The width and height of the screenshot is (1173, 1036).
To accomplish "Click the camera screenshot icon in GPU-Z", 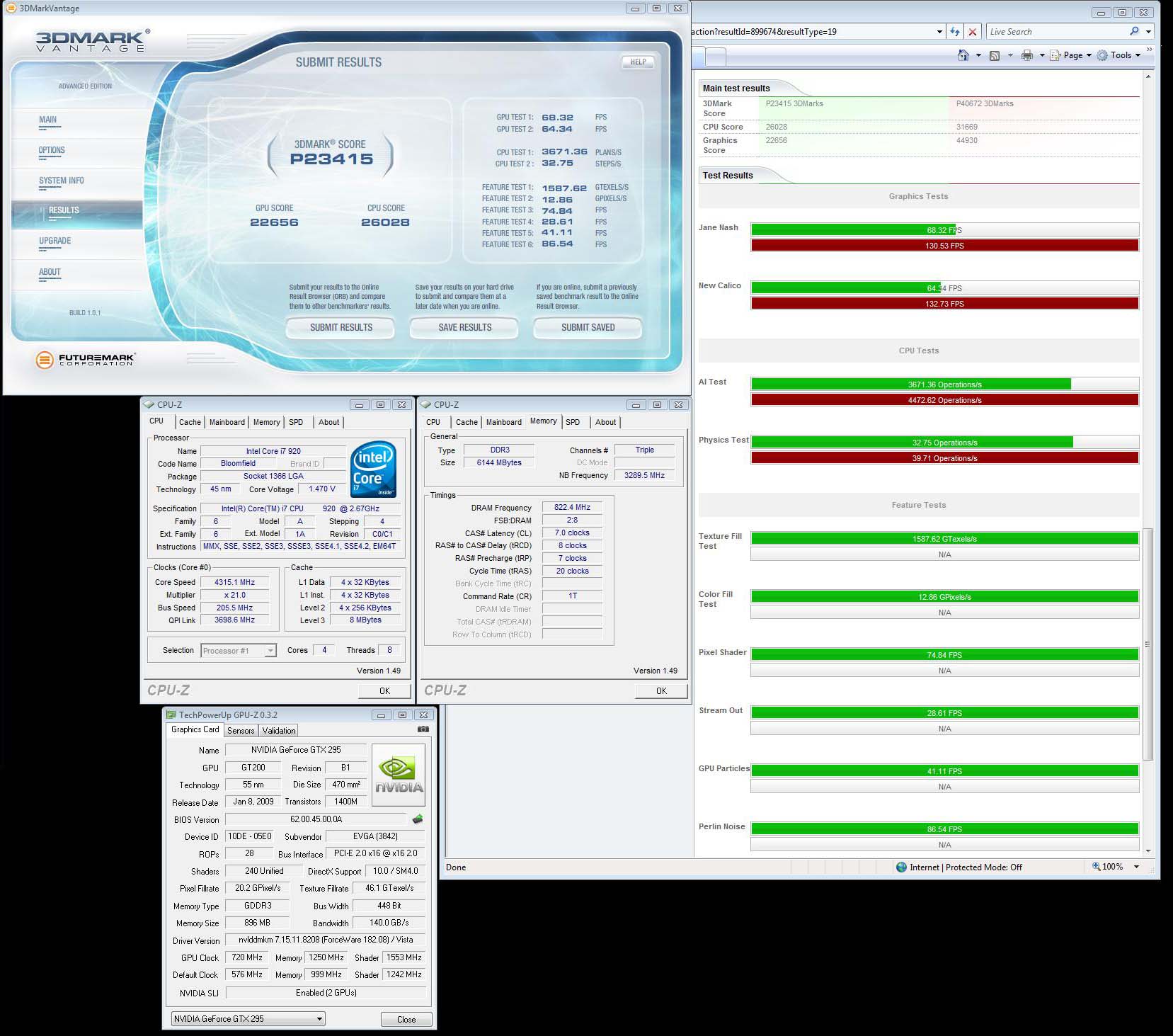I will (423, 729).
